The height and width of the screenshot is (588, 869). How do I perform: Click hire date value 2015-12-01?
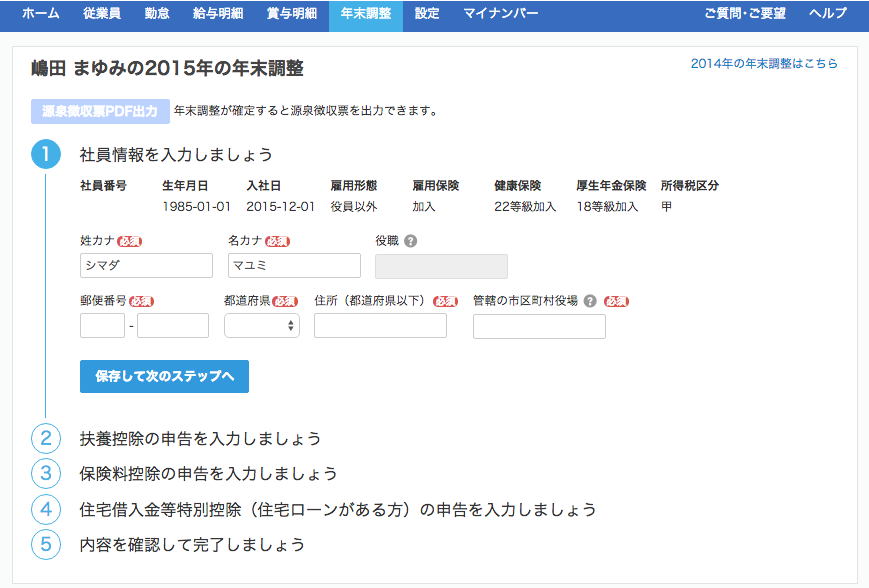tap(280, 207)
